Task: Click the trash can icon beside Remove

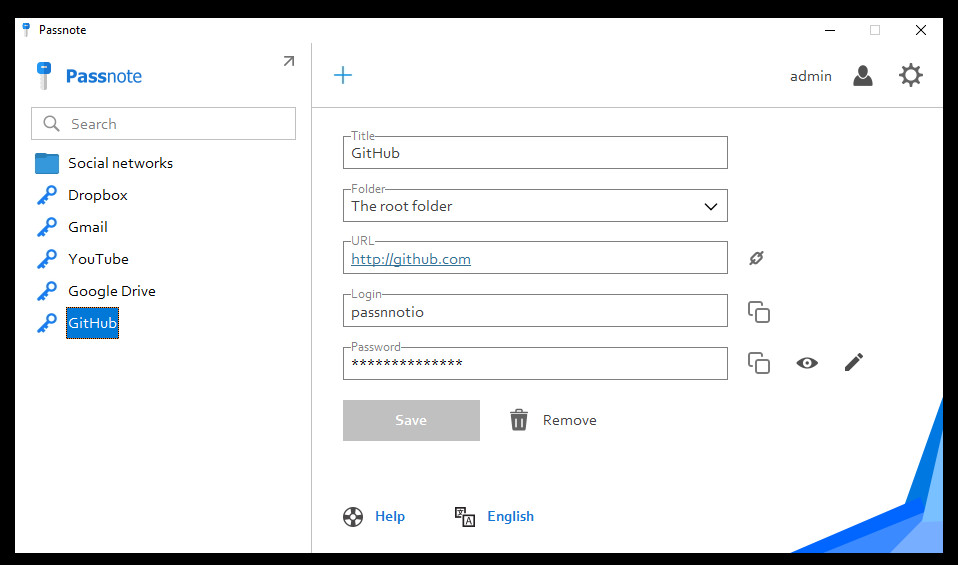Action: click(519, 420)
